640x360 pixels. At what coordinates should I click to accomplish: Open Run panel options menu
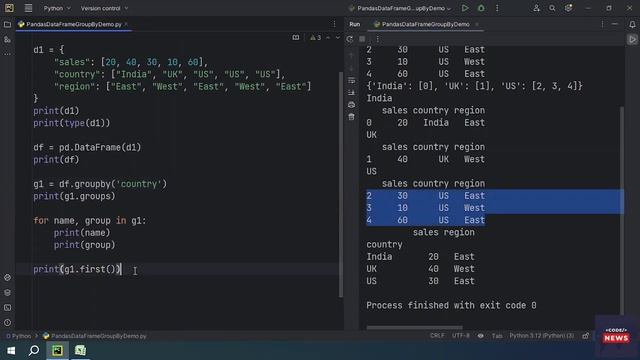[x=602, y=24]
